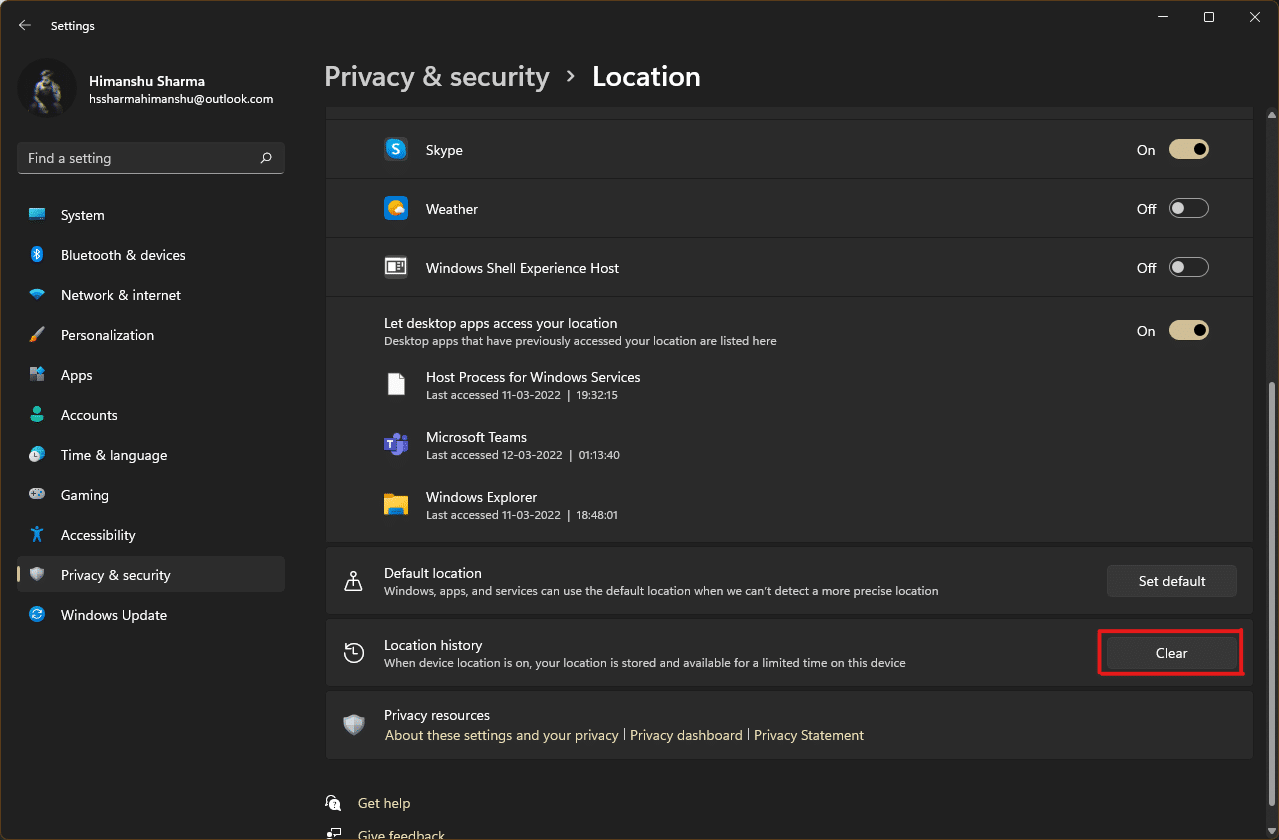Open System settings in sidebar
This screenshot has width=1279, height=840.
[x=151, y=215]
